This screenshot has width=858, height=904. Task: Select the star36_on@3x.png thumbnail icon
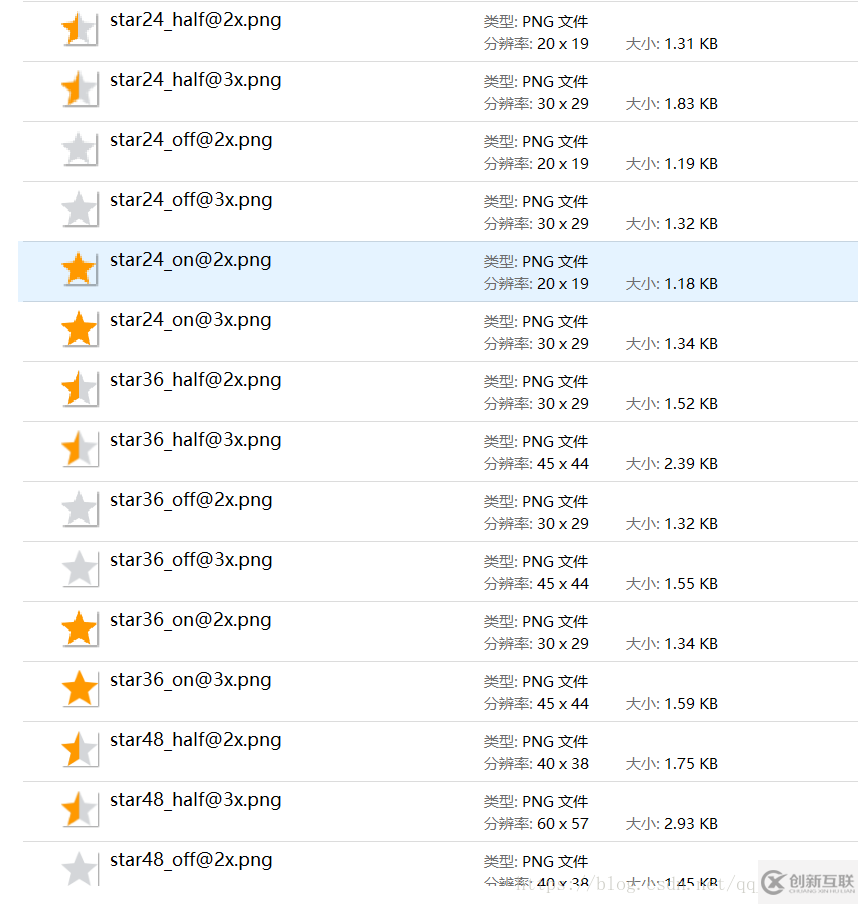pyautogui.click(x=79, y=688)
